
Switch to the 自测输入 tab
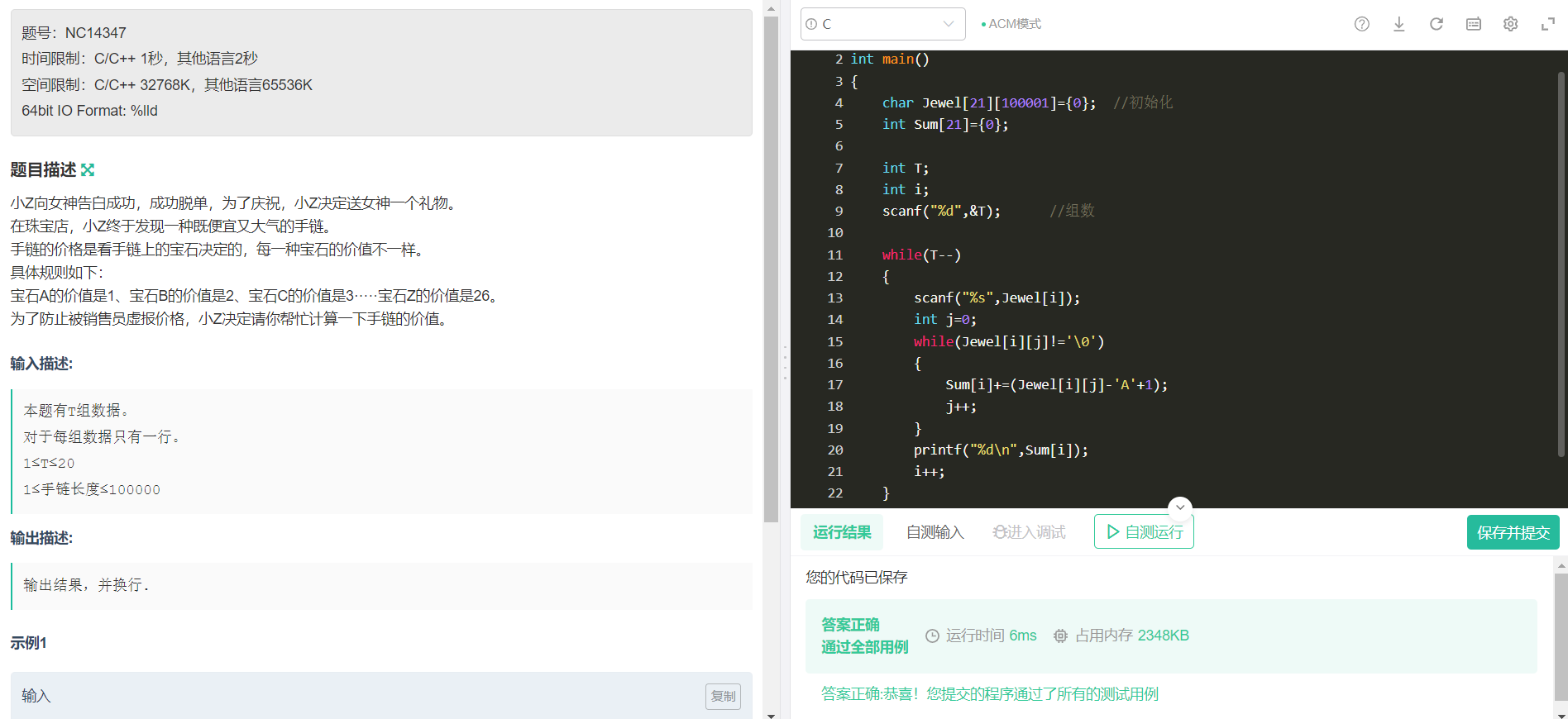935,532
